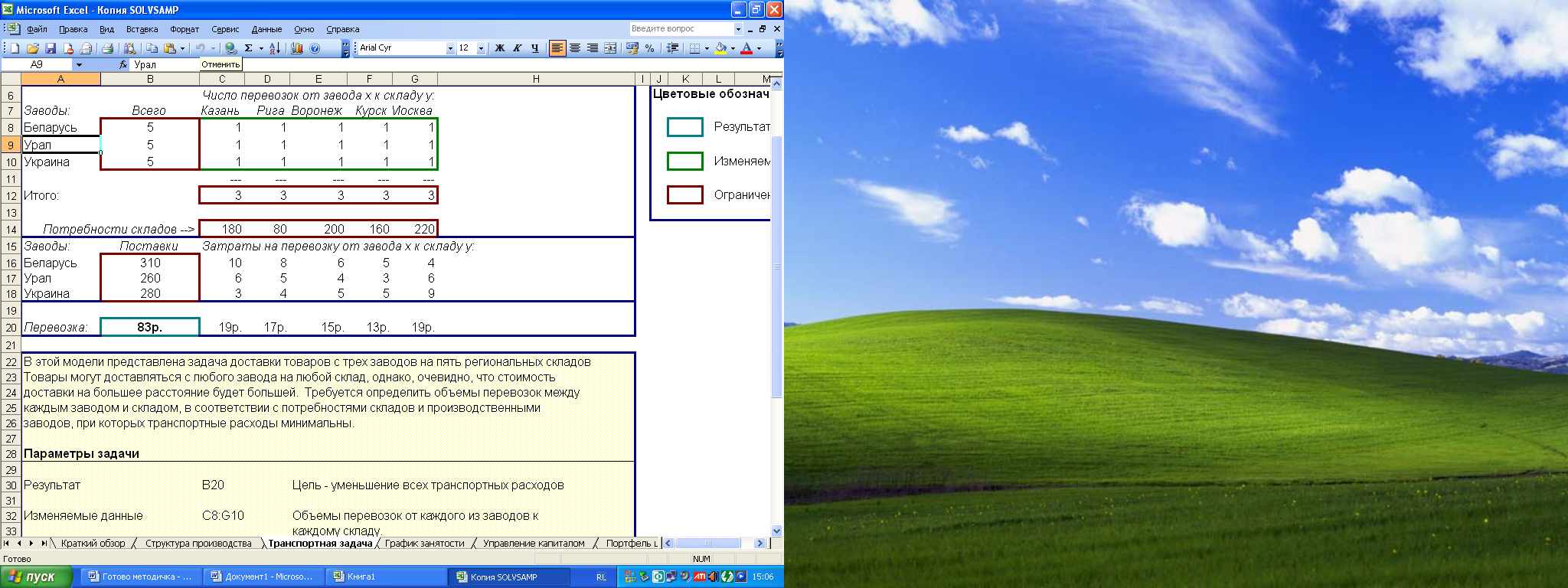Open the Формат menu
1568x588 pixels.
point(185,29)
